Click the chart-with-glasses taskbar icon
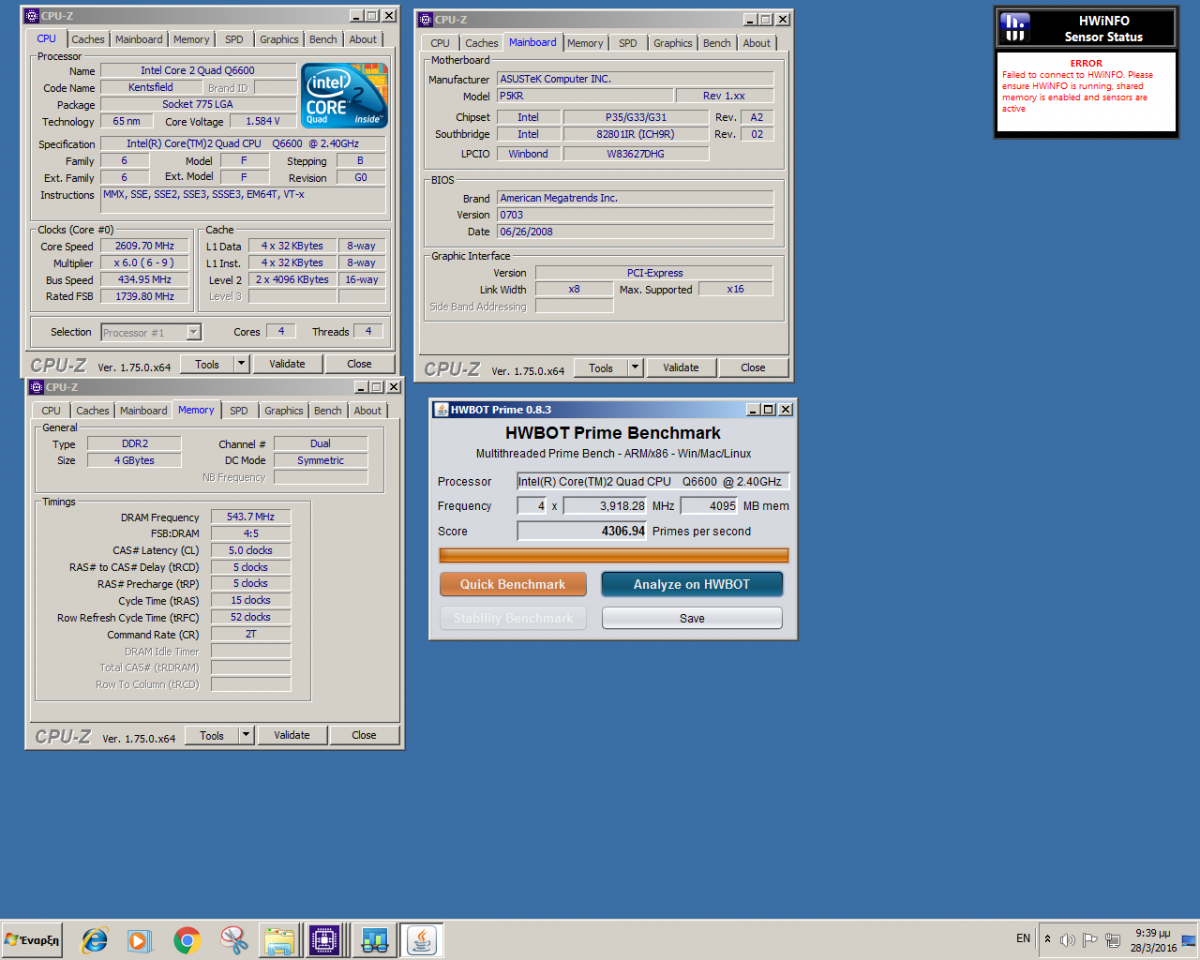The height and width of the screenshot is (960, 1200). 374,940
